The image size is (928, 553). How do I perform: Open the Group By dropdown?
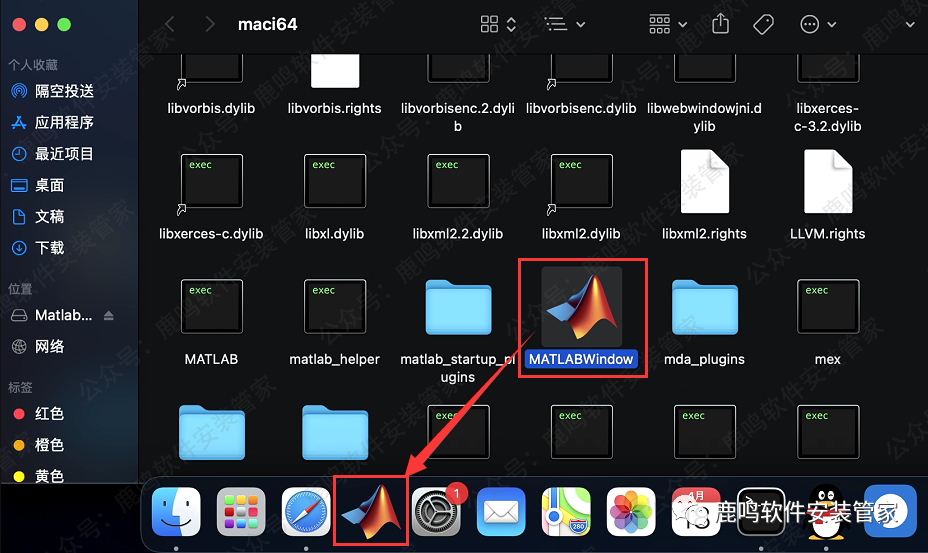tap(668, 23)
